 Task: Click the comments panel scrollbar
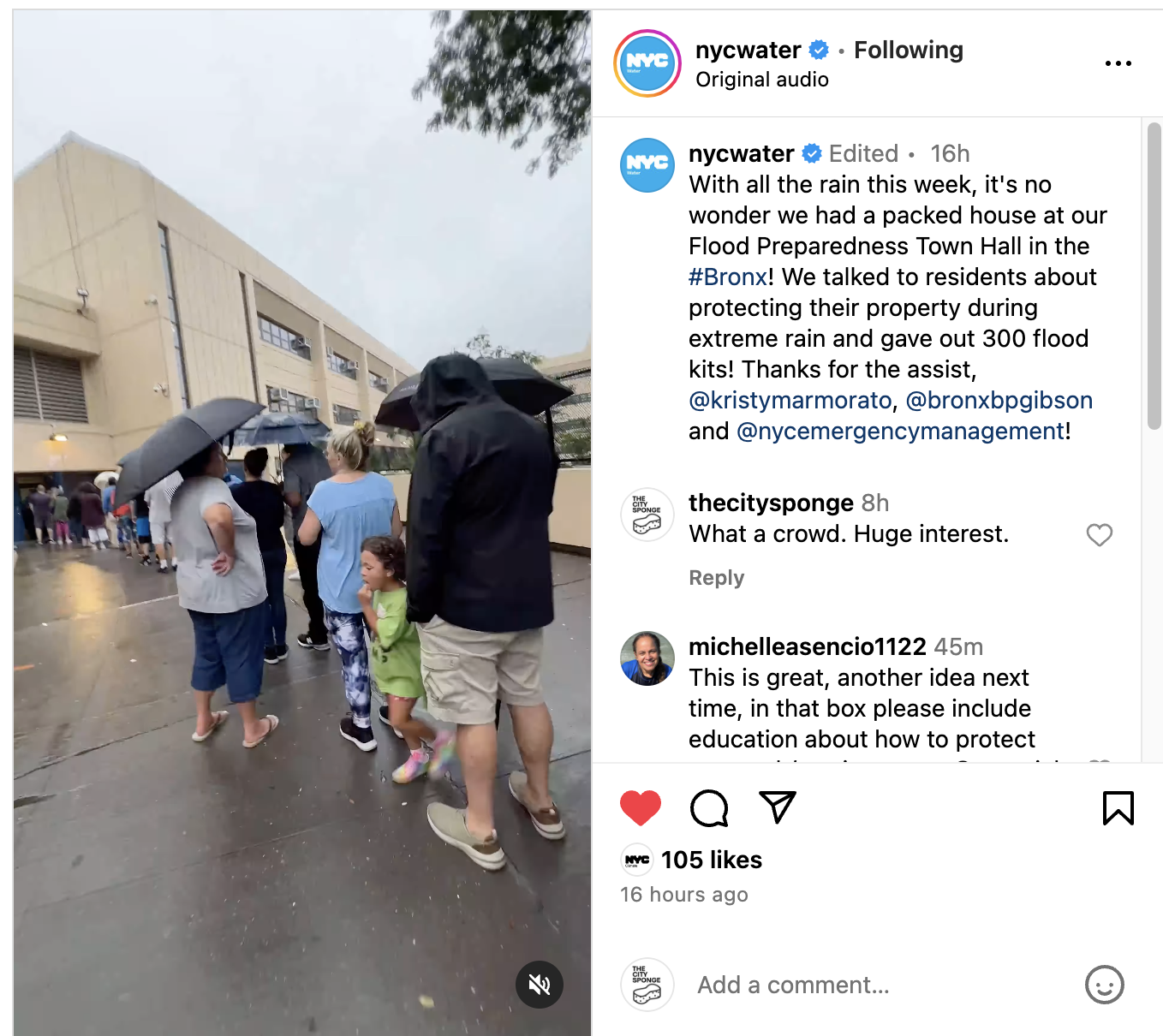point(1154,276)
